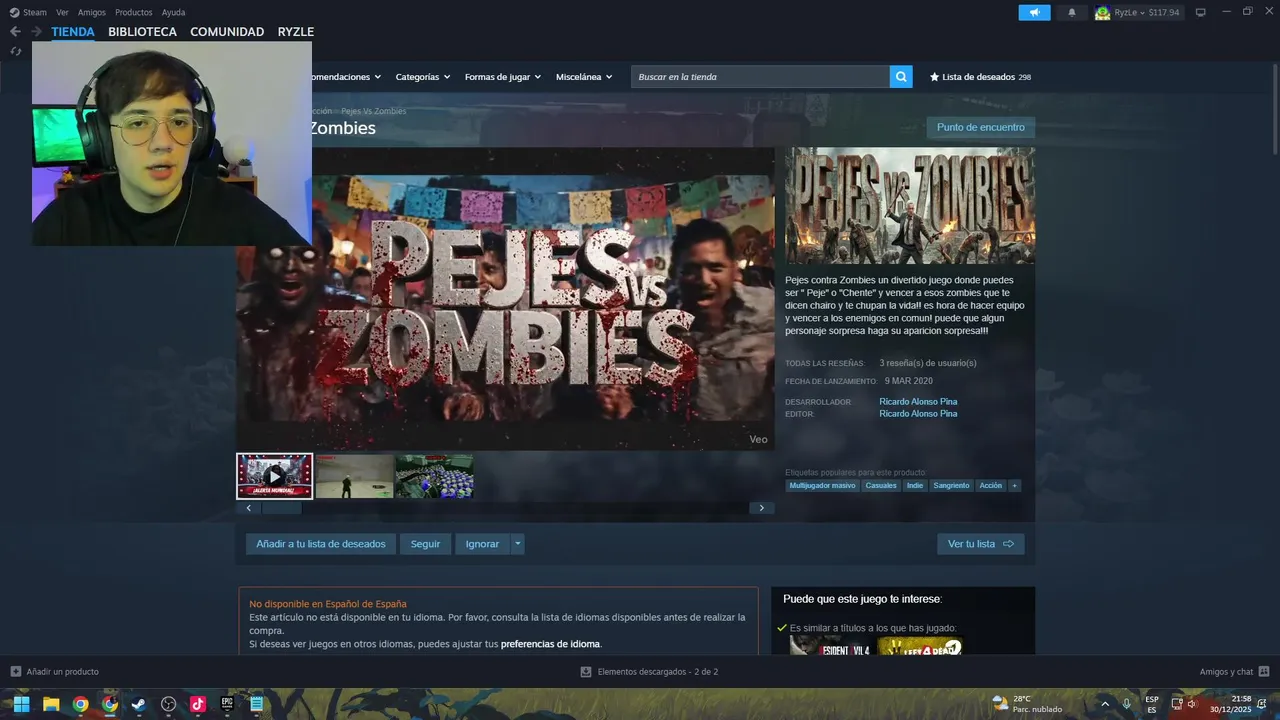Click the Ignorar button
1280x720 pixels.
(482, 544)
